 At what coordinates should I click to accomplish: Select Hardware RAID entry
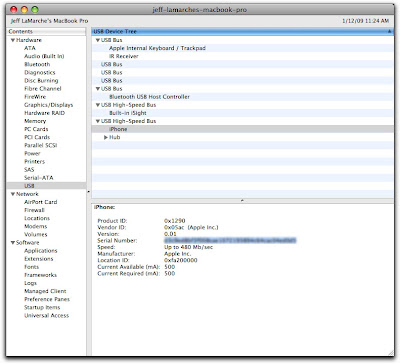[x=44, y=113]
